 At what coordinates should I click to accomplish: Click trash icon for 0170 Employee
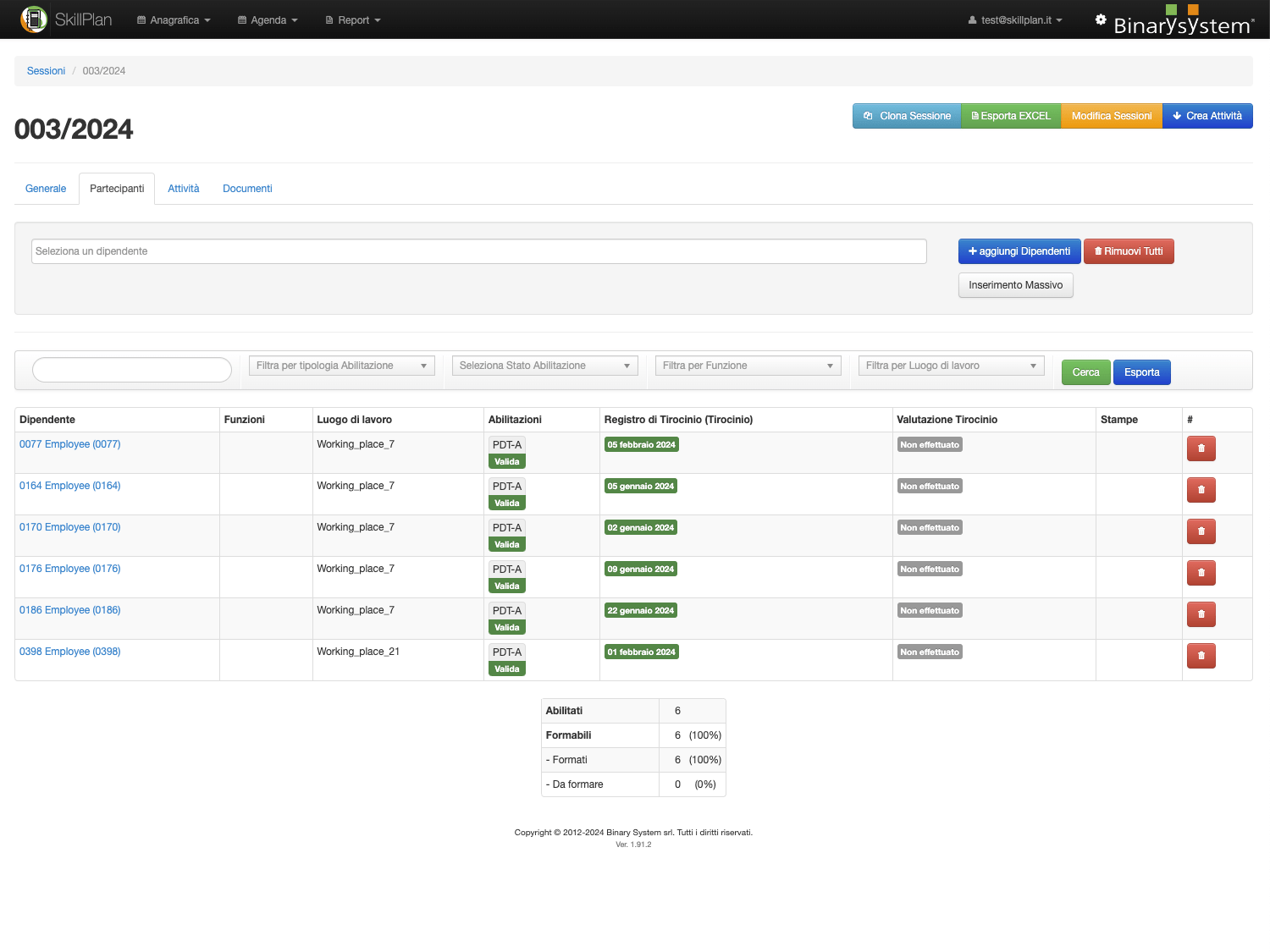pyautogui.click(x=1201, y=531)
